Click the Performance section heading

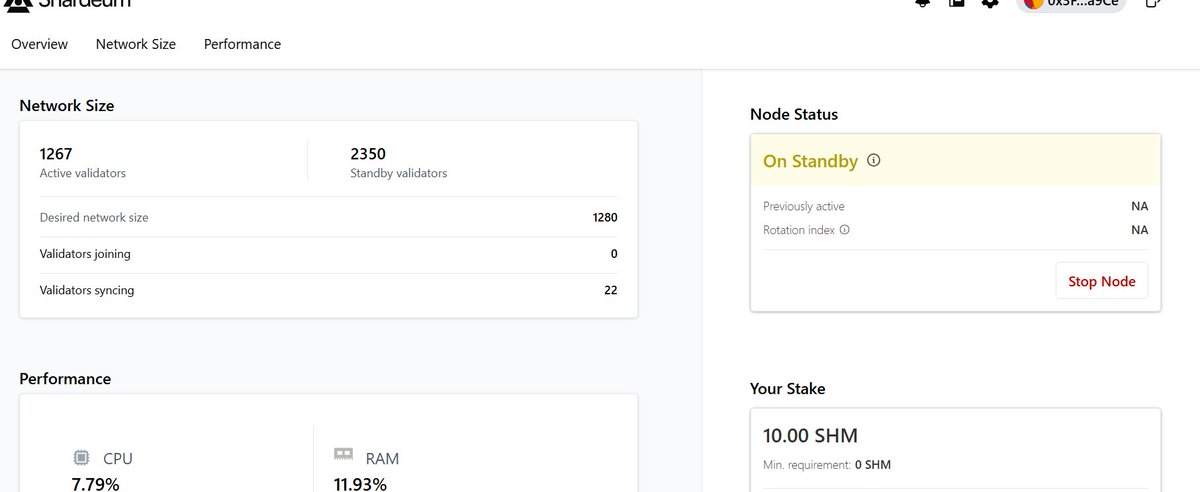(65, 379)
